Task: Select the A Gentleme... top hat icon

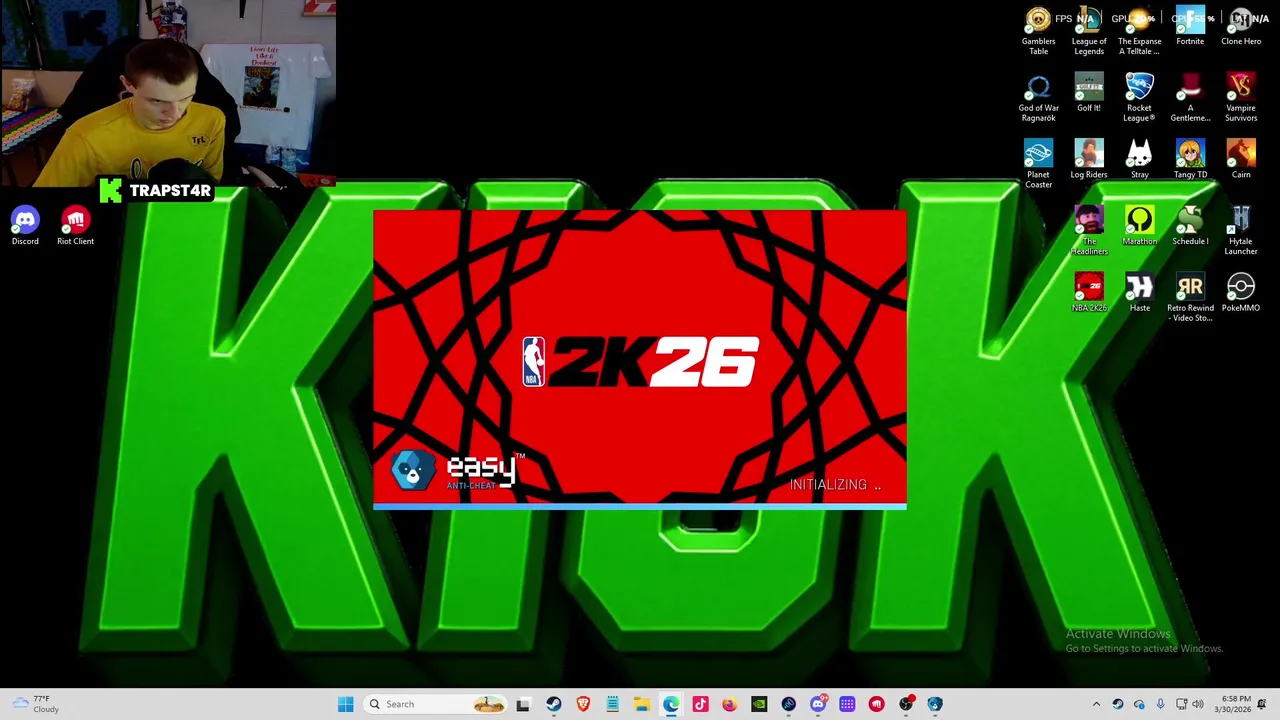Action: tap(1190, 98)
